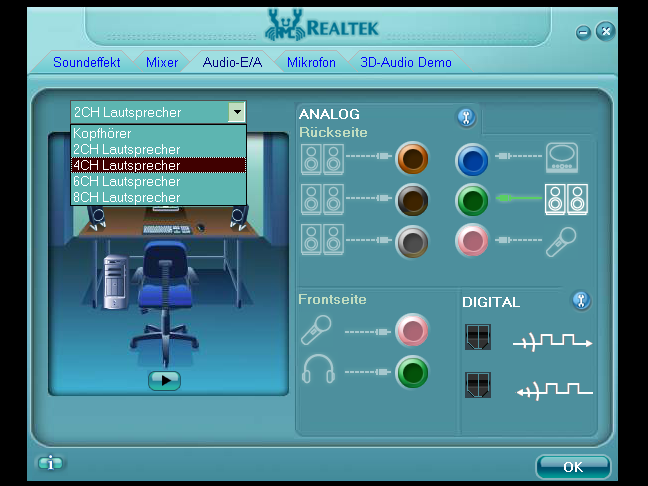Viewport: 648px width, 486px height.
Task: Pick 8CH Lautsprecher from the list
Action: coord(159,197)
